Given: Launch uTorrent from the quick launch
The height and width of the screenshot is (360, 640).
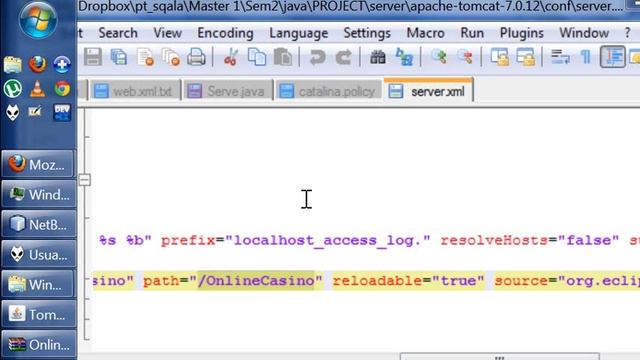Looking at the screenshot, I should click(13, 89).
